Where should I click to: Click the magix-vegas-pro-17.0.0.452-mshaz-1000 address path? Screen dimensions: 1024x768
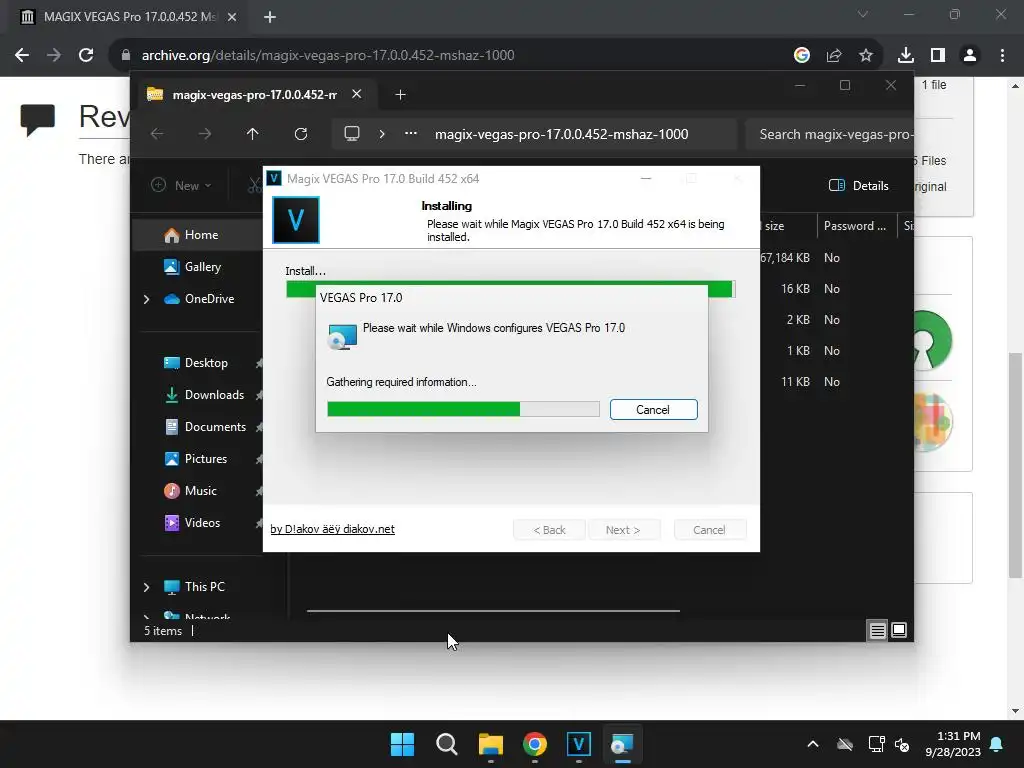[562, 134]
